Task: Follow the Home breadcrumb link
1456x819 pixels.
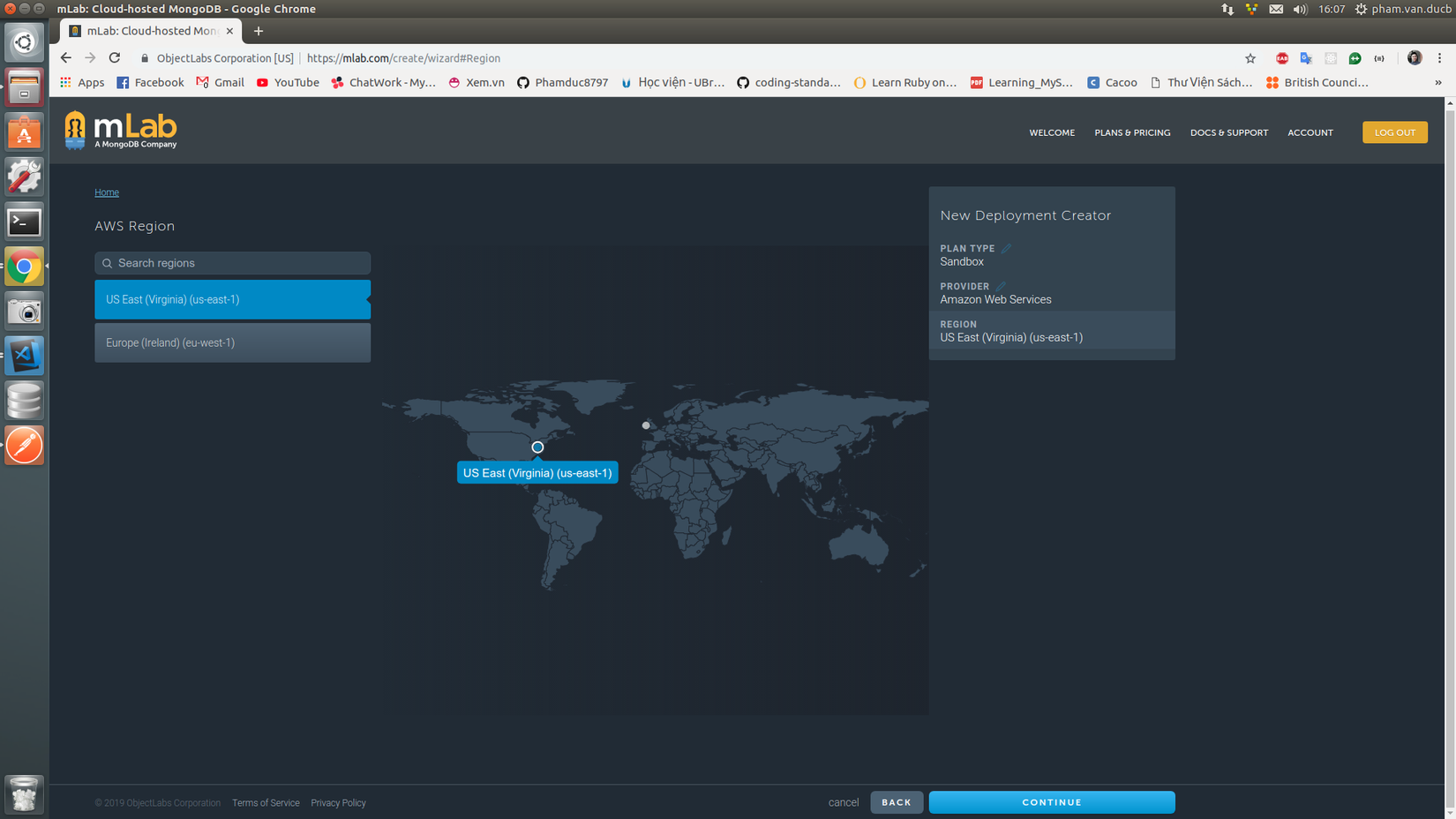Action: point(107,192)
